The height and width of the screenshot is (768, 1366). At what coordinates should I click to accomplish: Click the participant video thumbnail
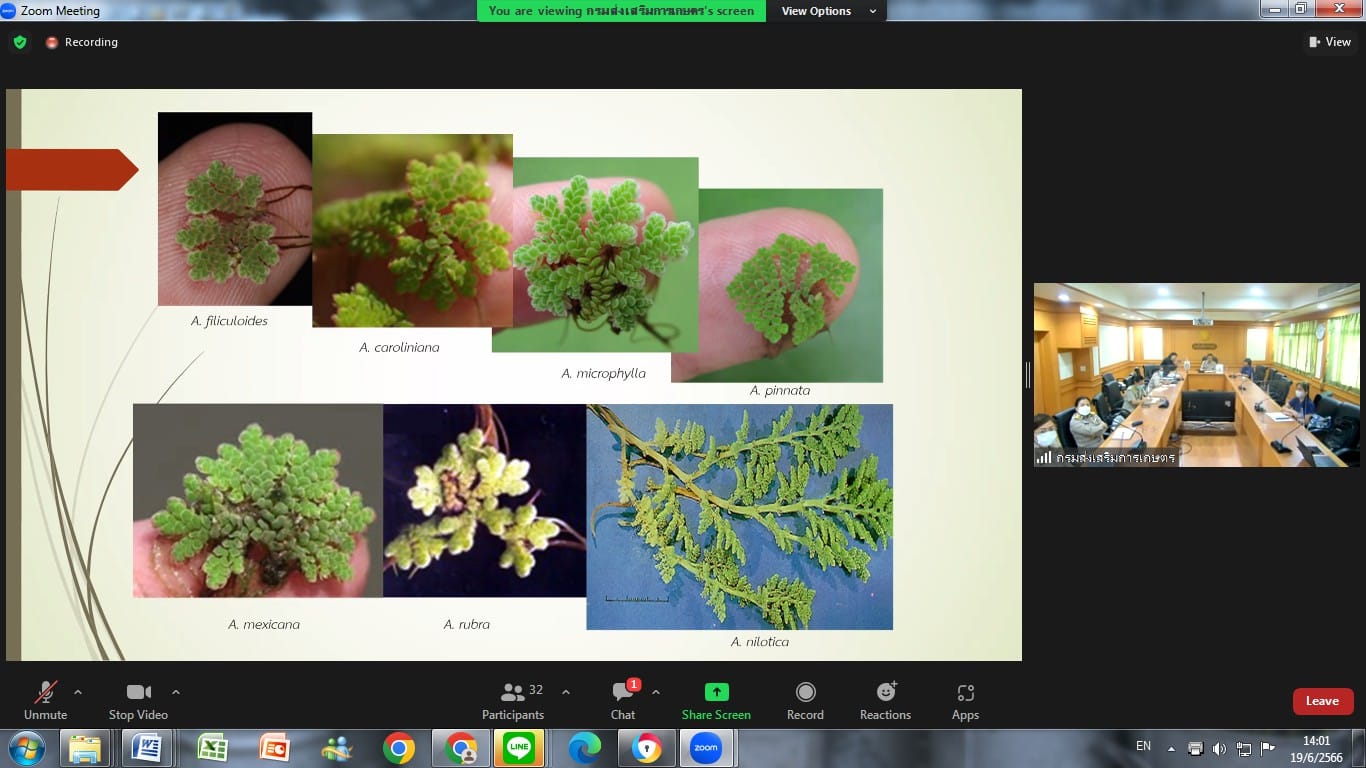click(x=1196, y=375)
